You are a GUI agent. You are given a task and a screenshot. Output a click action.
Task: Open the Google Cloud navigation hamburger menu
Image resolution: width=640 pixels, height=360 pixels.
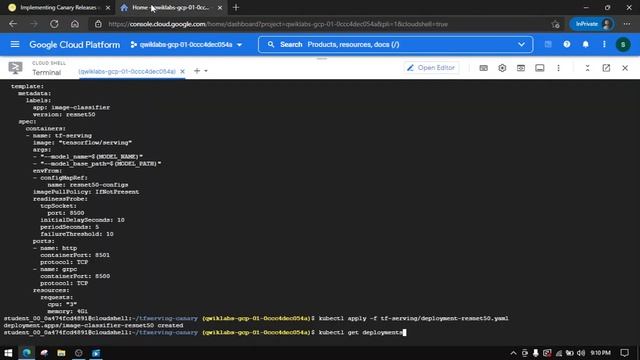[x=15, y=44]
